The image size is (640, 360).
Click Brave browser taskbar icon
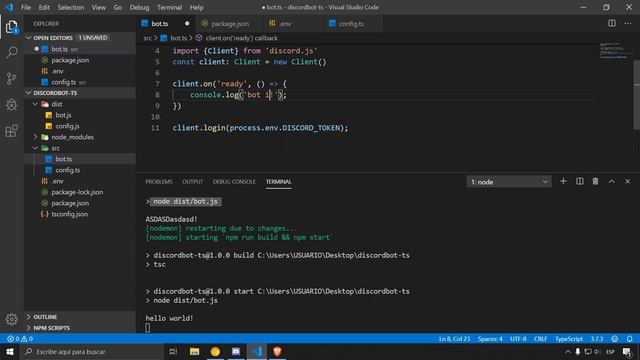point(277,351)
